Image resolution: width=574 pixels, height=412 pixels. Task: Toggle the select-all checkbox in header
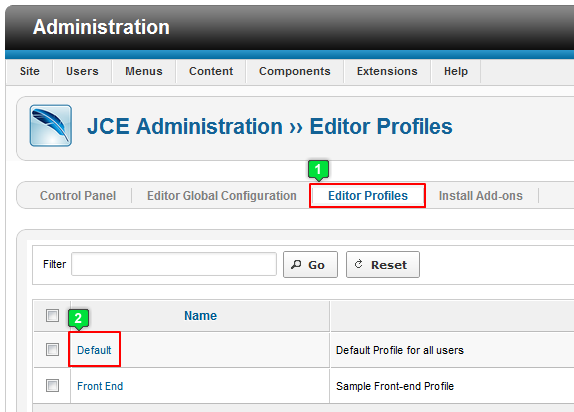click(52, 315)
